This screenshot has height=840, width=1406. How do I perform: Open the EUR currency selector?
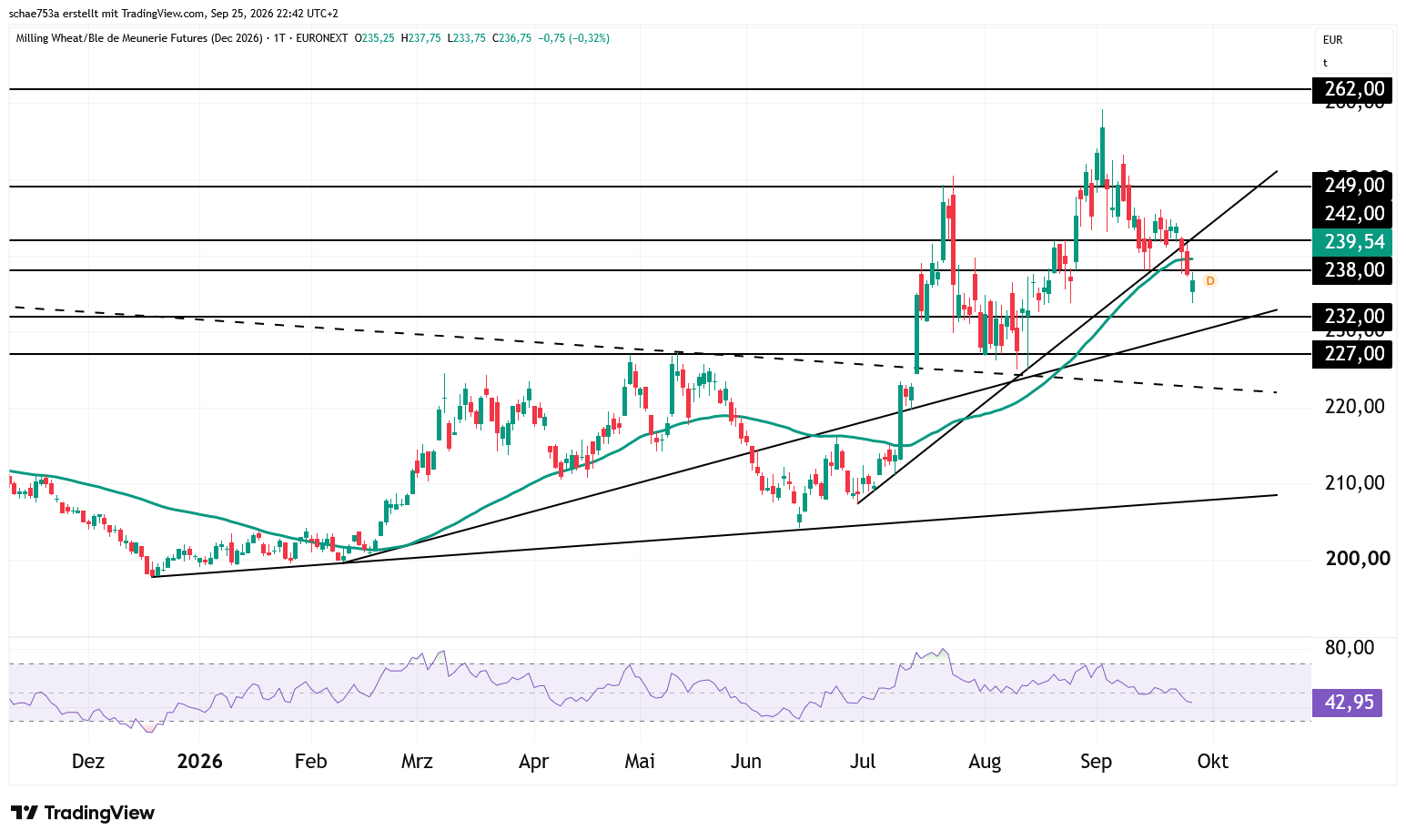(x=1333, y=40)
